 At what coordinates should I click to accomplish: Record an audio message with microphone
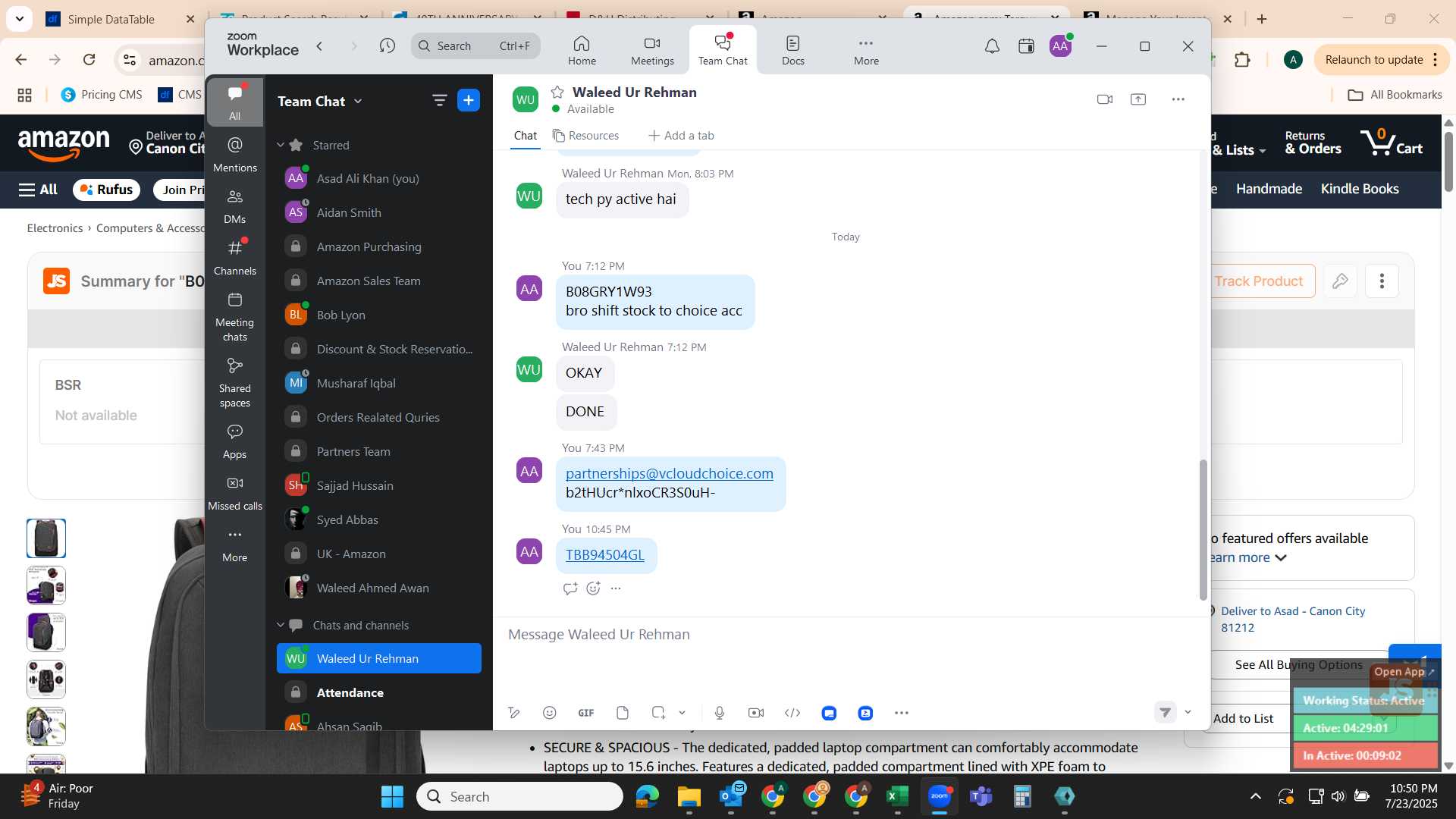[720, 713]
